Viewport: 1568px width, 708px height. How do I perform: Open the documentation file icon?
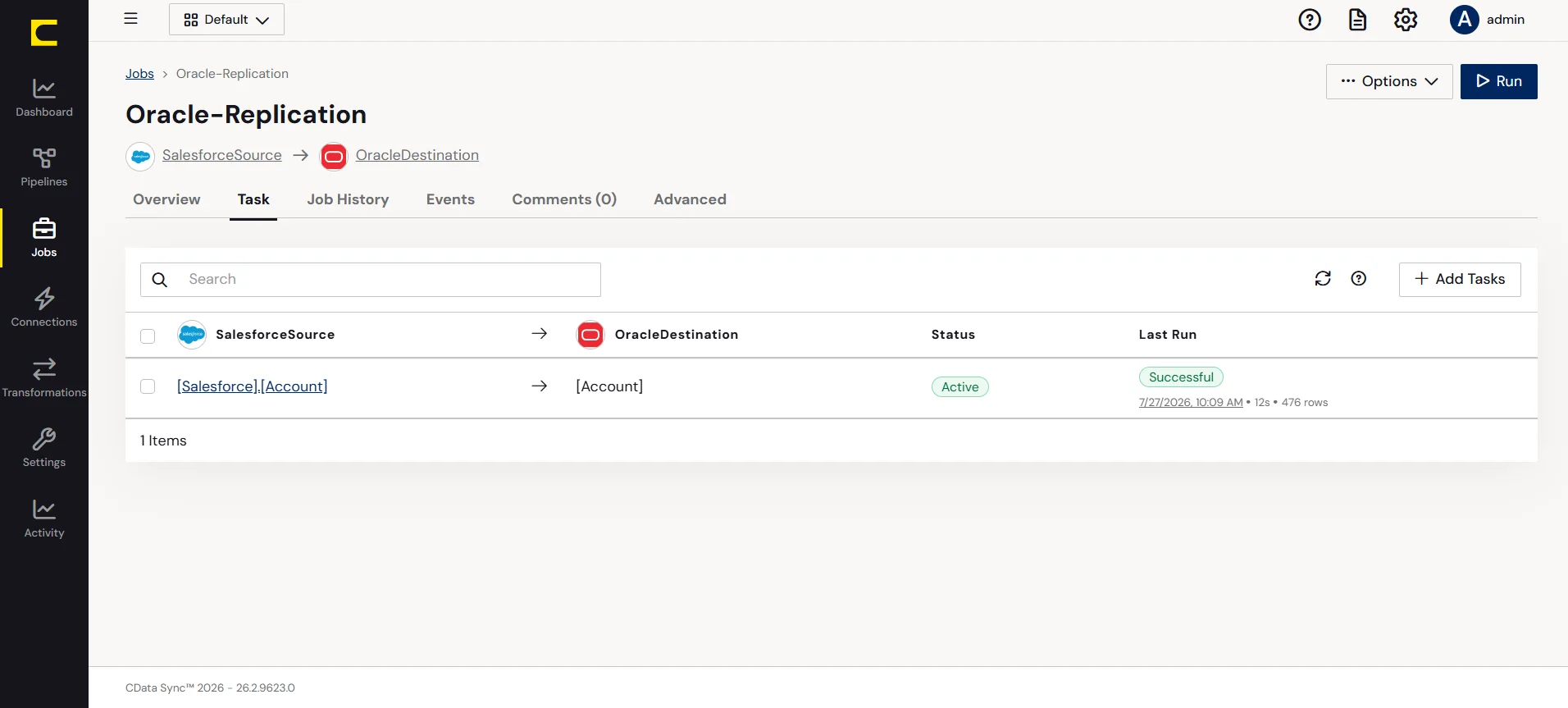[1358, 20]
